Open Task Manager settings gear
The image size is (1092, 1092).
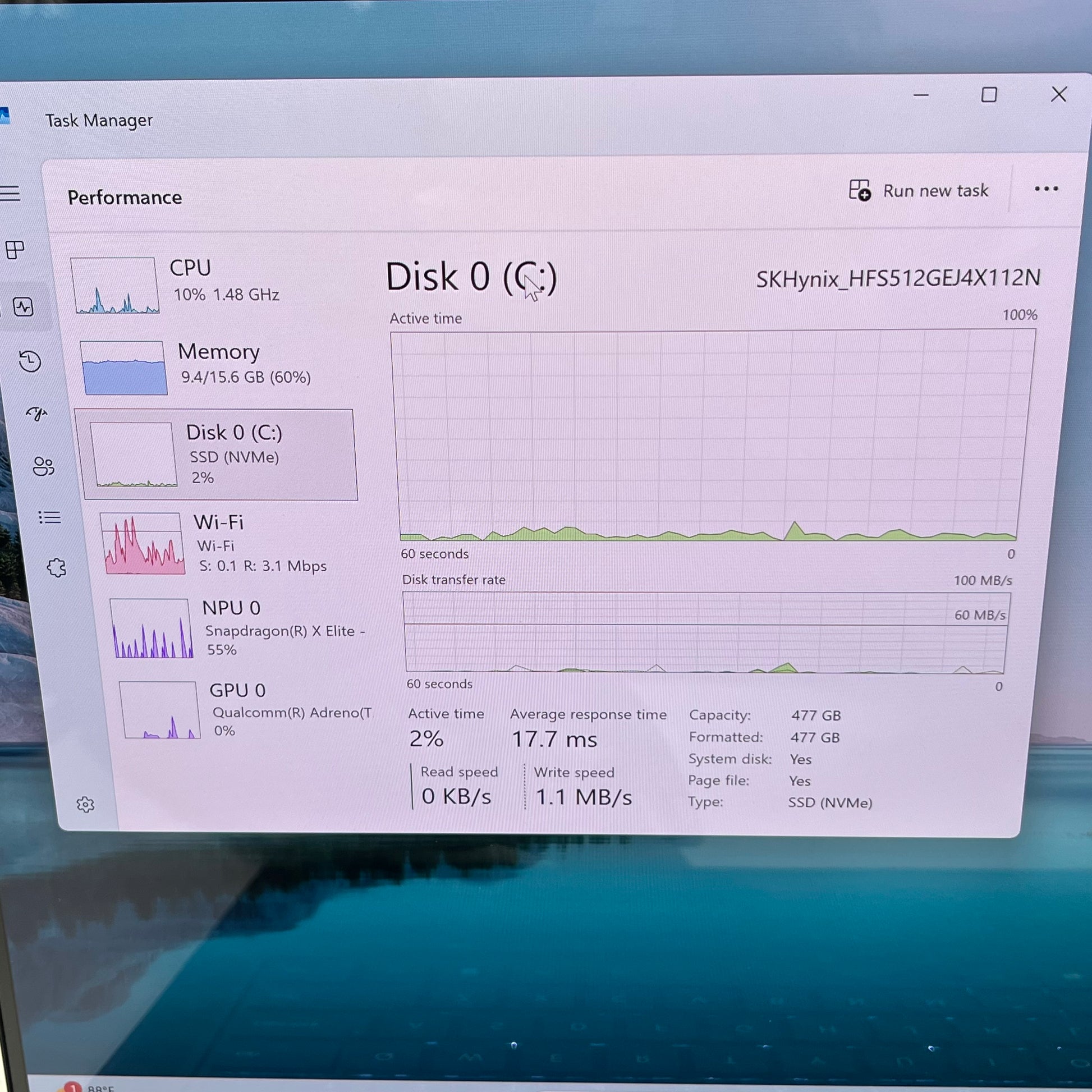(85, 804)
